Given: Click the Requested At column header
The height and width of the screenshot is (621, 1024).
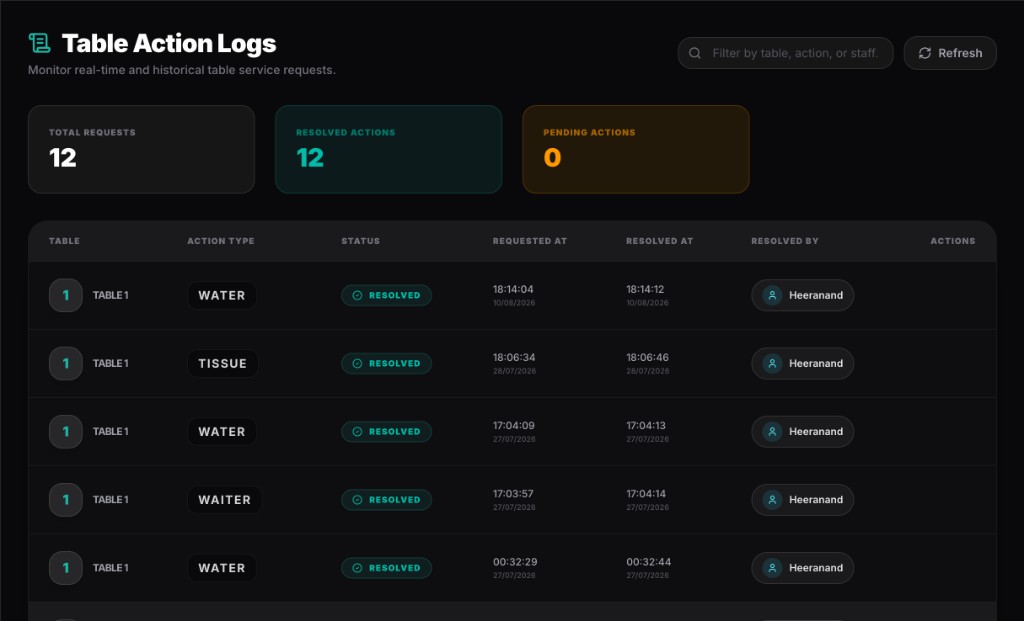Looking at the screenshot, I should [x=530, y=241].
